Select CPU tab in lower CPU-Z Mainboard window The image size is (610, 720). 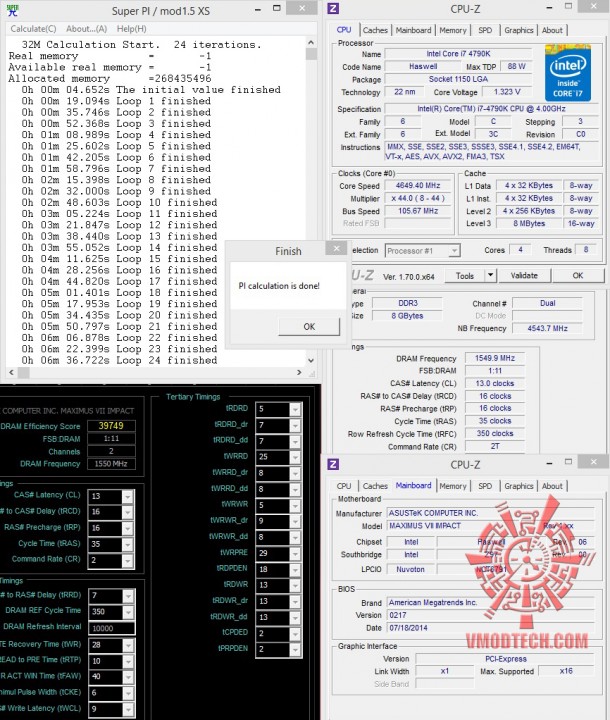344,486
